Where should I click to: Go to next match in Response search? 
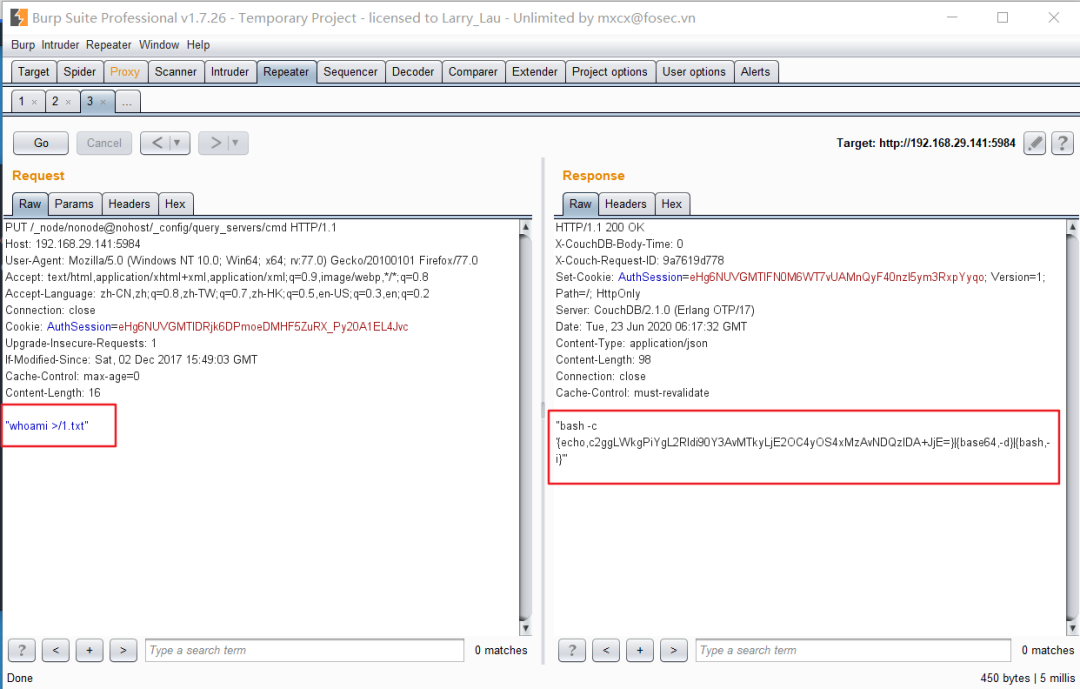674,650
